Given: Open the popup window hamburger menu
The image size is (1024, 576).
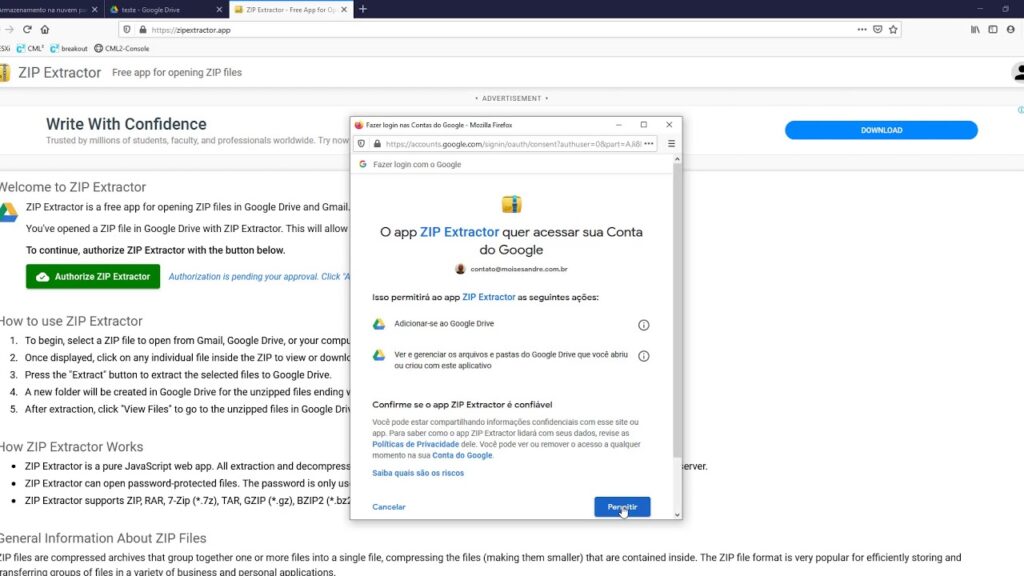Looking at the screenshot, I should (671, 144).
